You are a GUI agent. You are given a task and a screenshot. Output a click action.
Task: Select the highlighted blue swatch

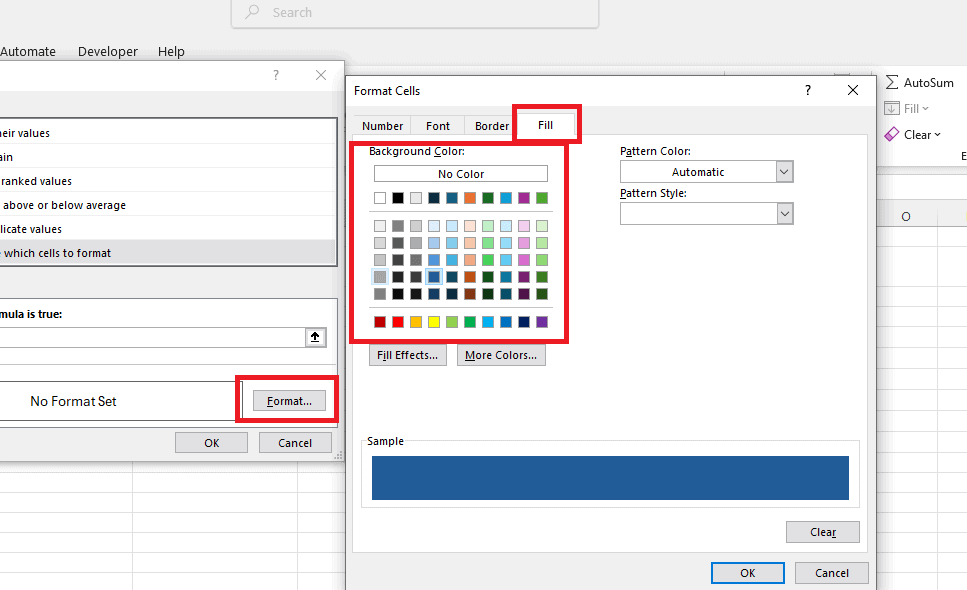(x=434, y=277)
